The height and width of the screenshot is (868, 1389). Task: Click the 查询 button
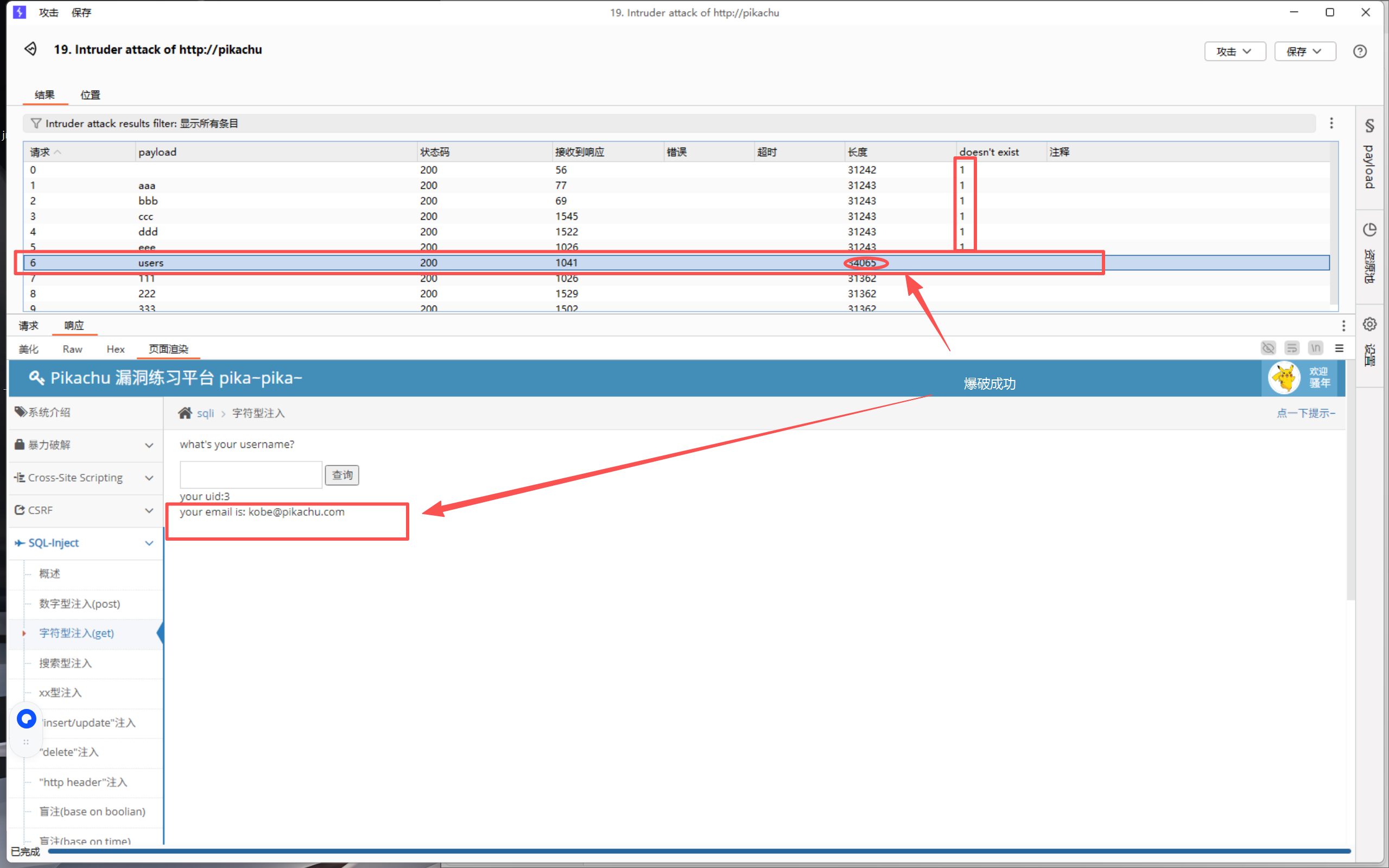342,476
